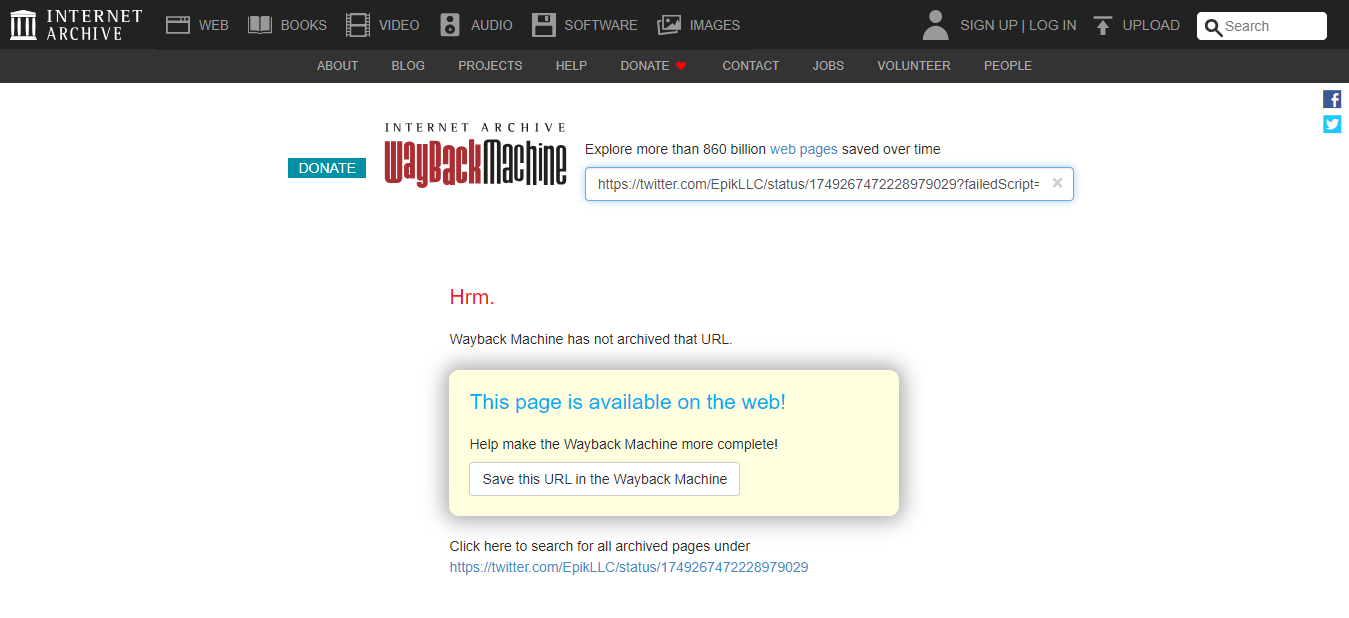
Task: Open the ABOUT page
Action: pyautogui.click(x=337, y=66)
